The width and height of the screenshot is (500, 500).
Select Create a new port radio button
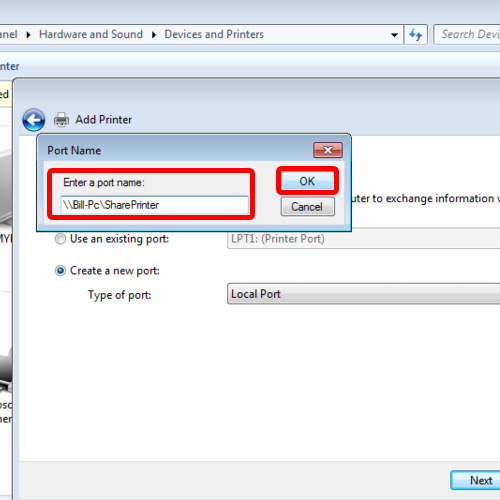click(60, 271)
